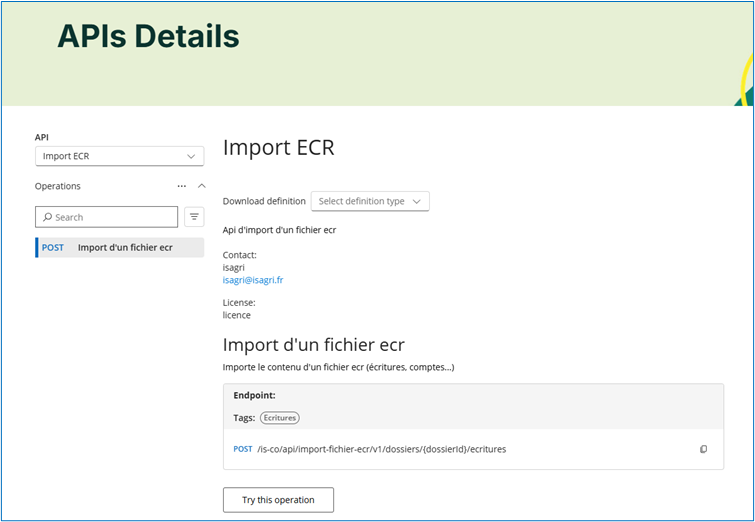755x522 pixels.
Task: Click the operations search field
Action: 112,217
